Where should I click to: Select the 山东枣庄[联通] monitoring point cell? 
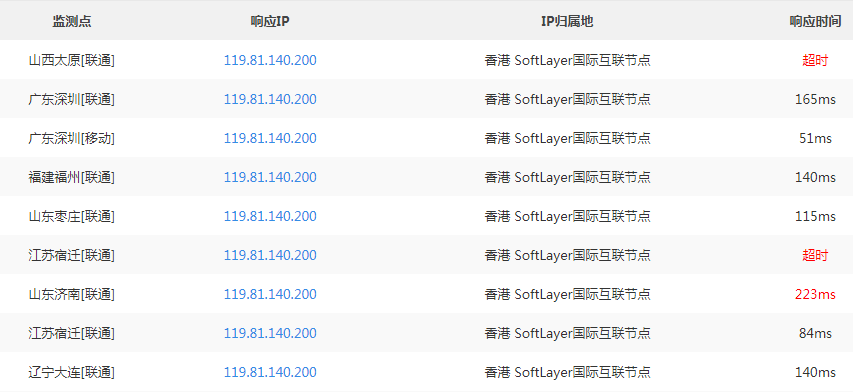(x=72, y=216)
